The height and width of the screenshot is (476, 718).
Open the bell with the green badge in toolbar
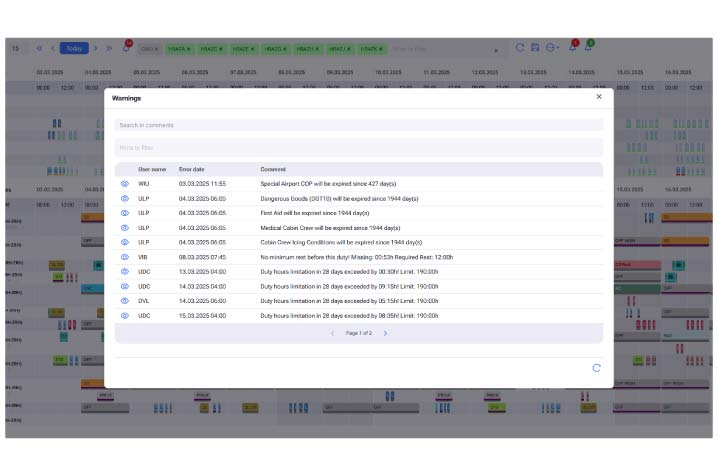coord(588,47)
